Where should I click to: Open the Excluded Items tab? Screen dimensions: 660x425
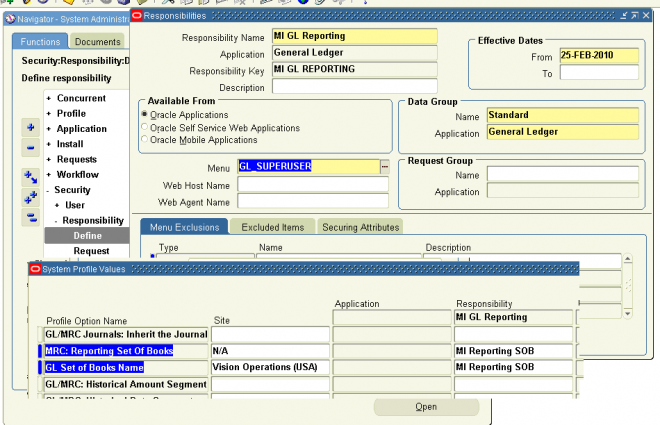tap(273, 227)
